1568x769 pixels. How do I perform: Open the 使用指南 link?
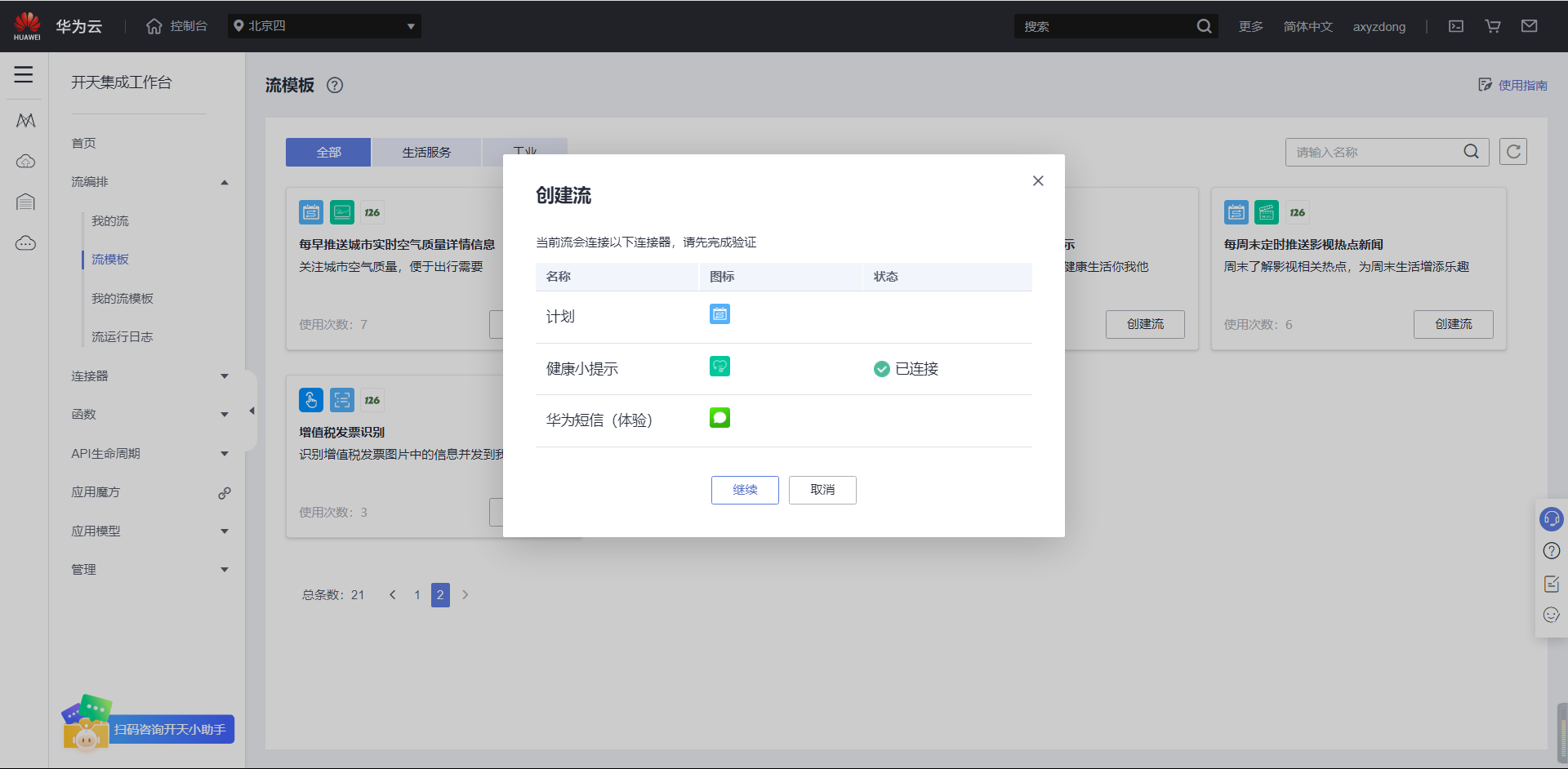coord(1513,85)
